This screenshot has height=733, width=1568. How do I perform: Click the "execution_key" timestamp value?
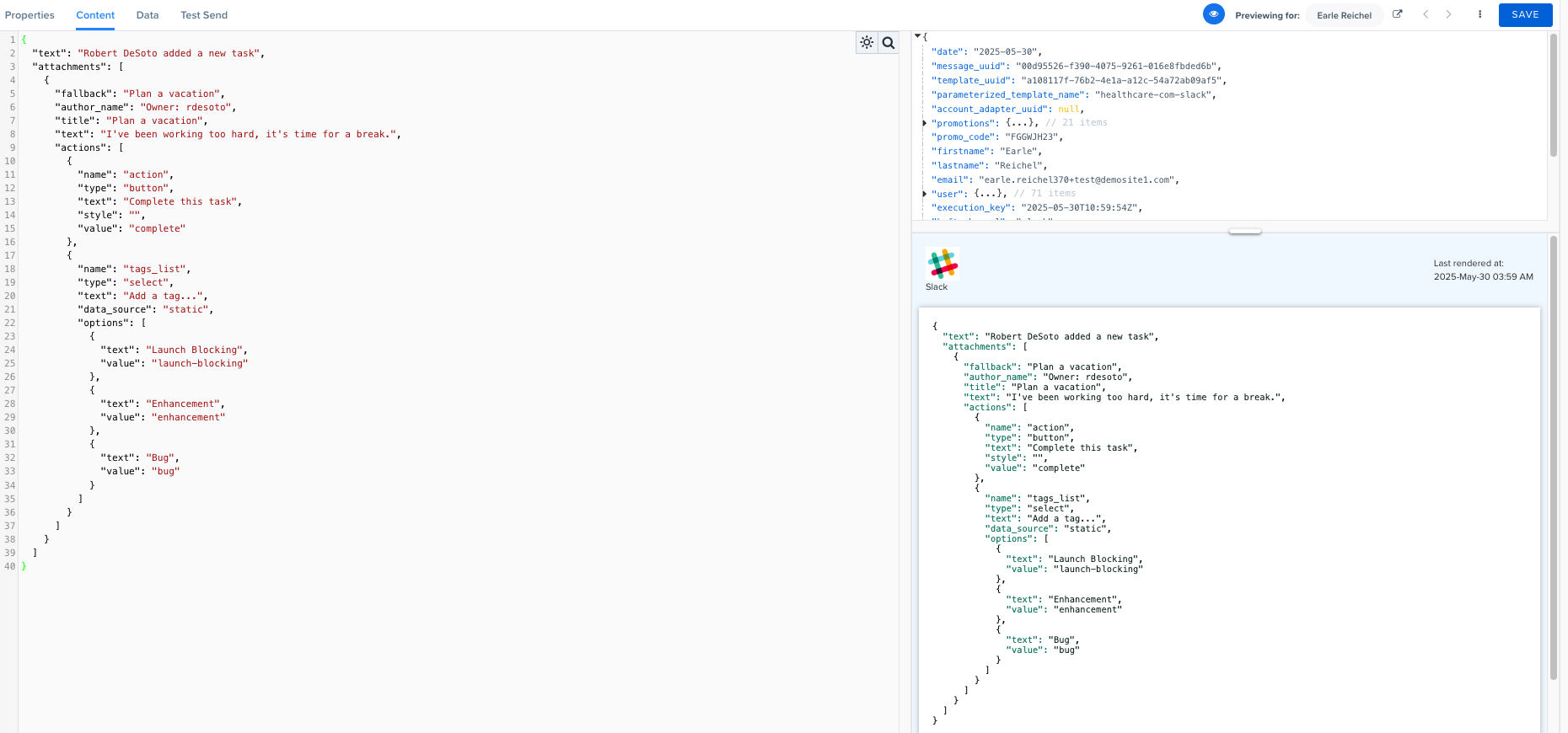click(1080, 207)
